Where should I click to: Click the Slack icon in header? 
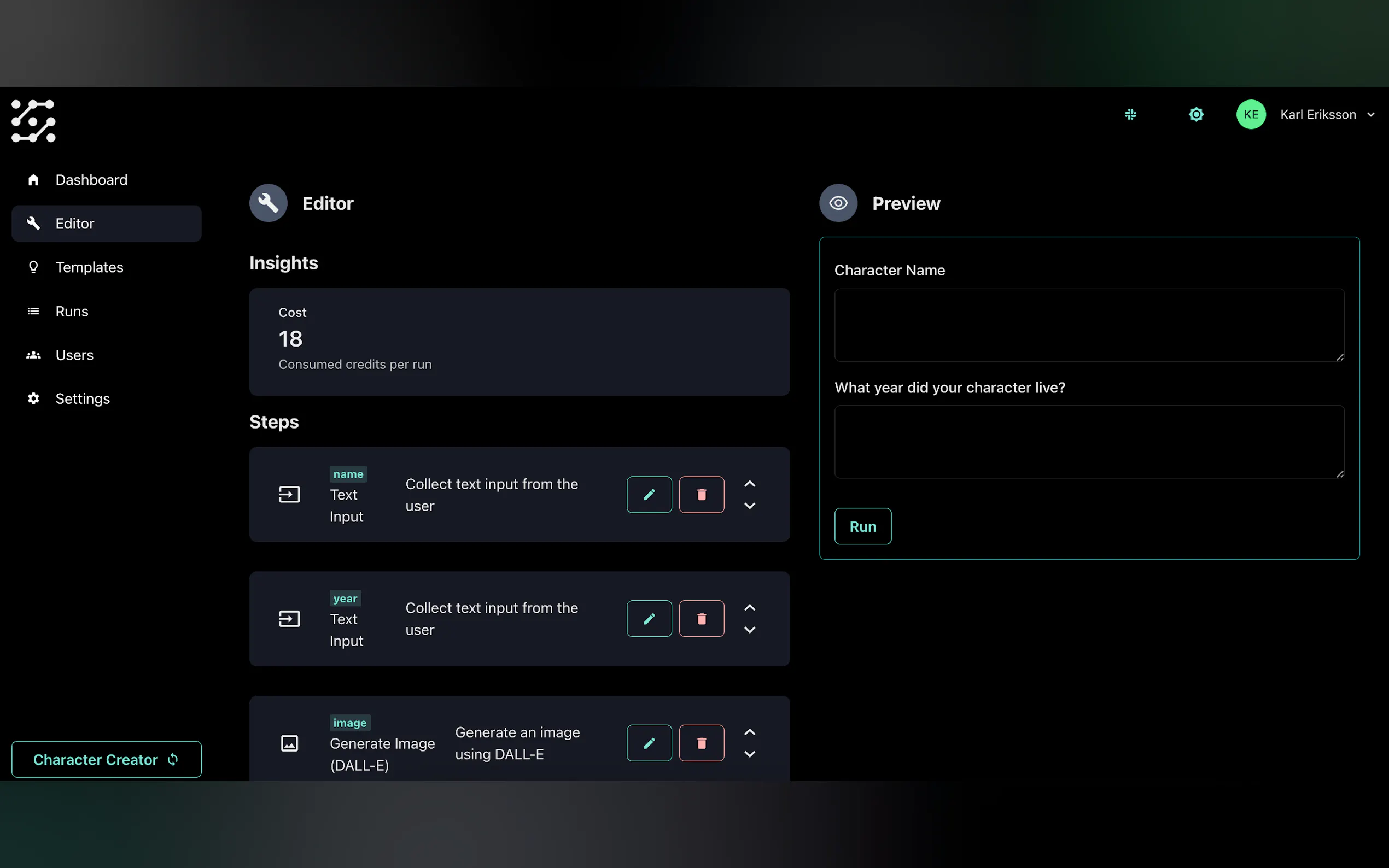point(1130,114)
